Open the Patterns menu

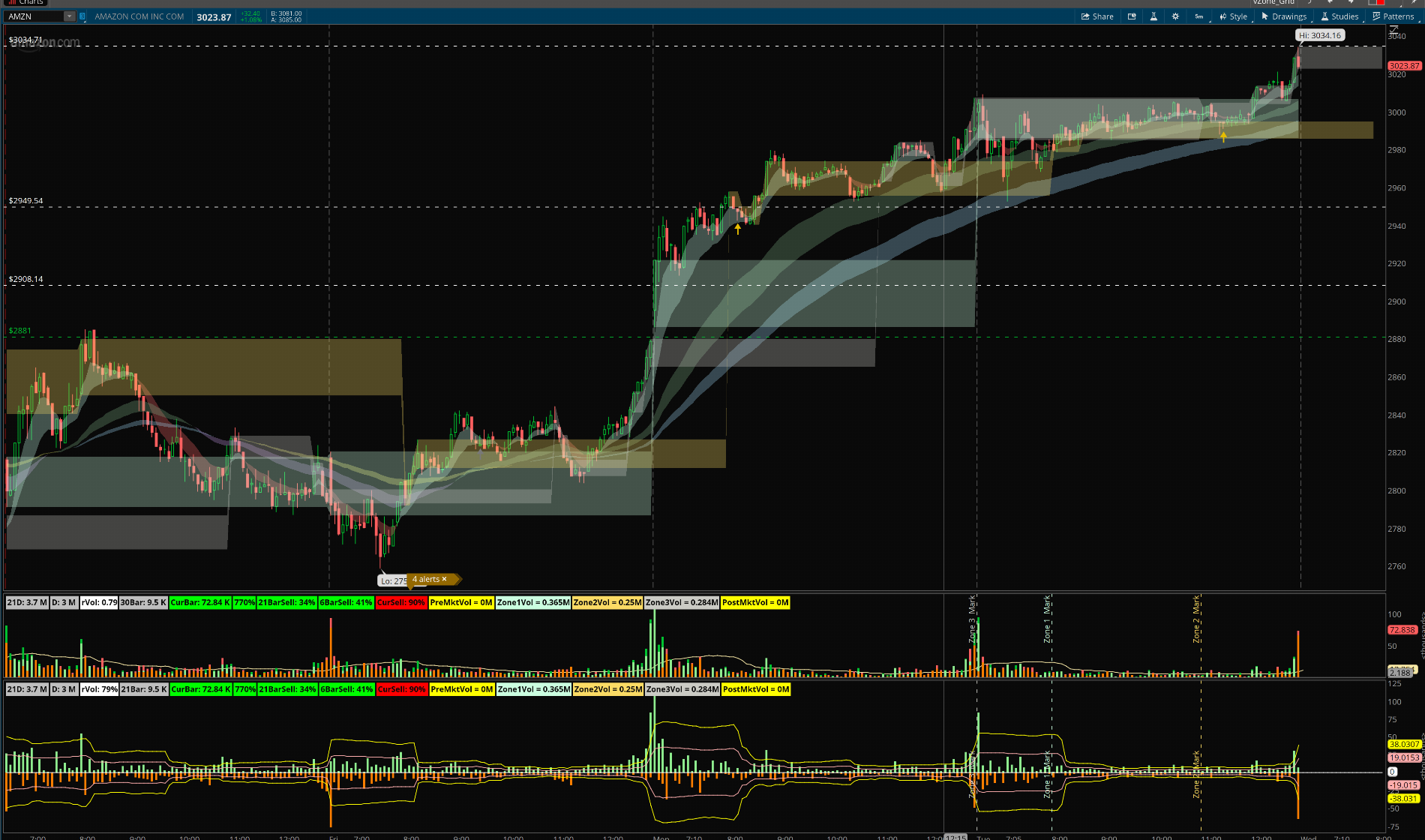click(x=1393, y=16)
